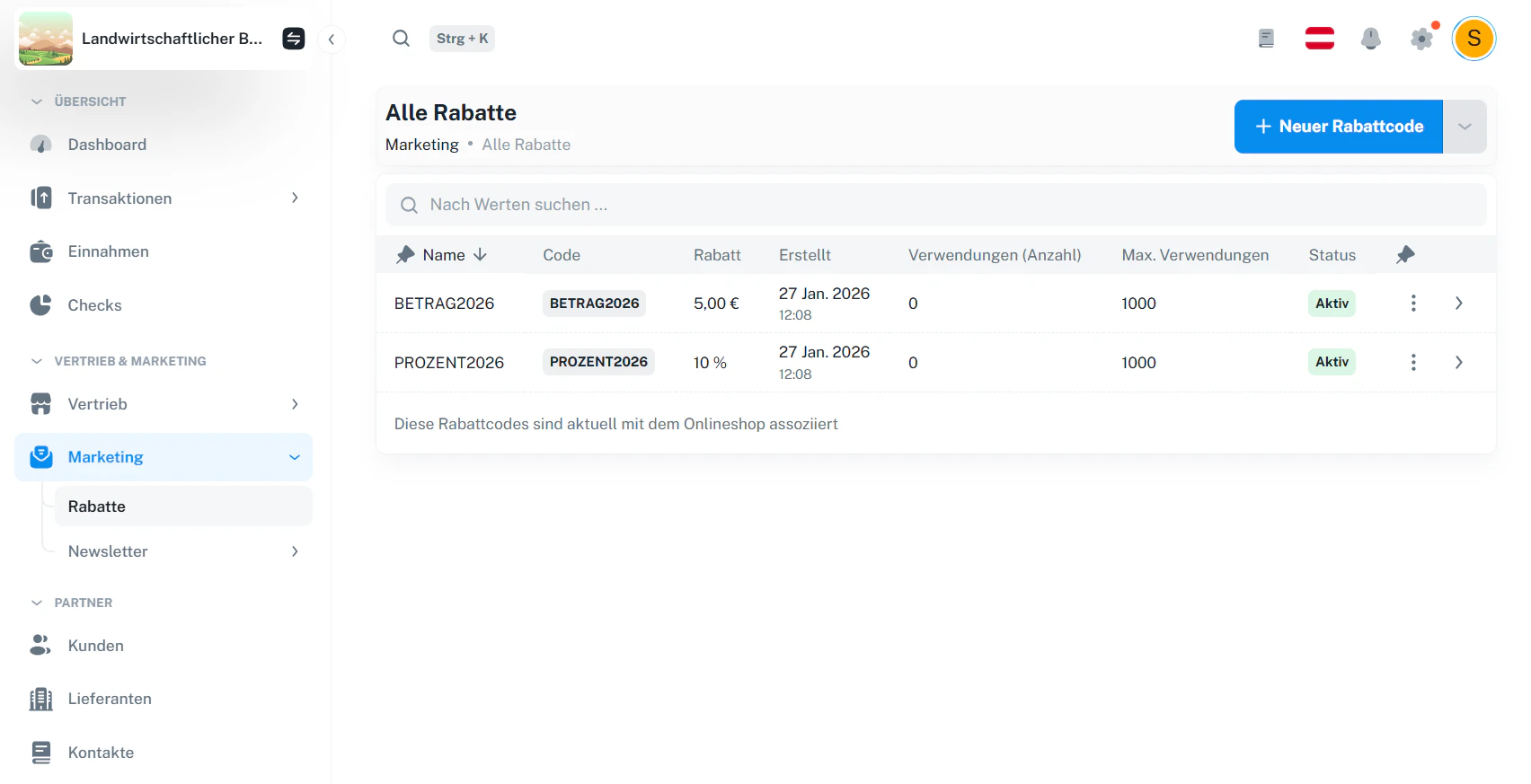The width and height of the screenshot is (1531, 784).
Task: Select the Newsletter submenu item
Action: 184,551
